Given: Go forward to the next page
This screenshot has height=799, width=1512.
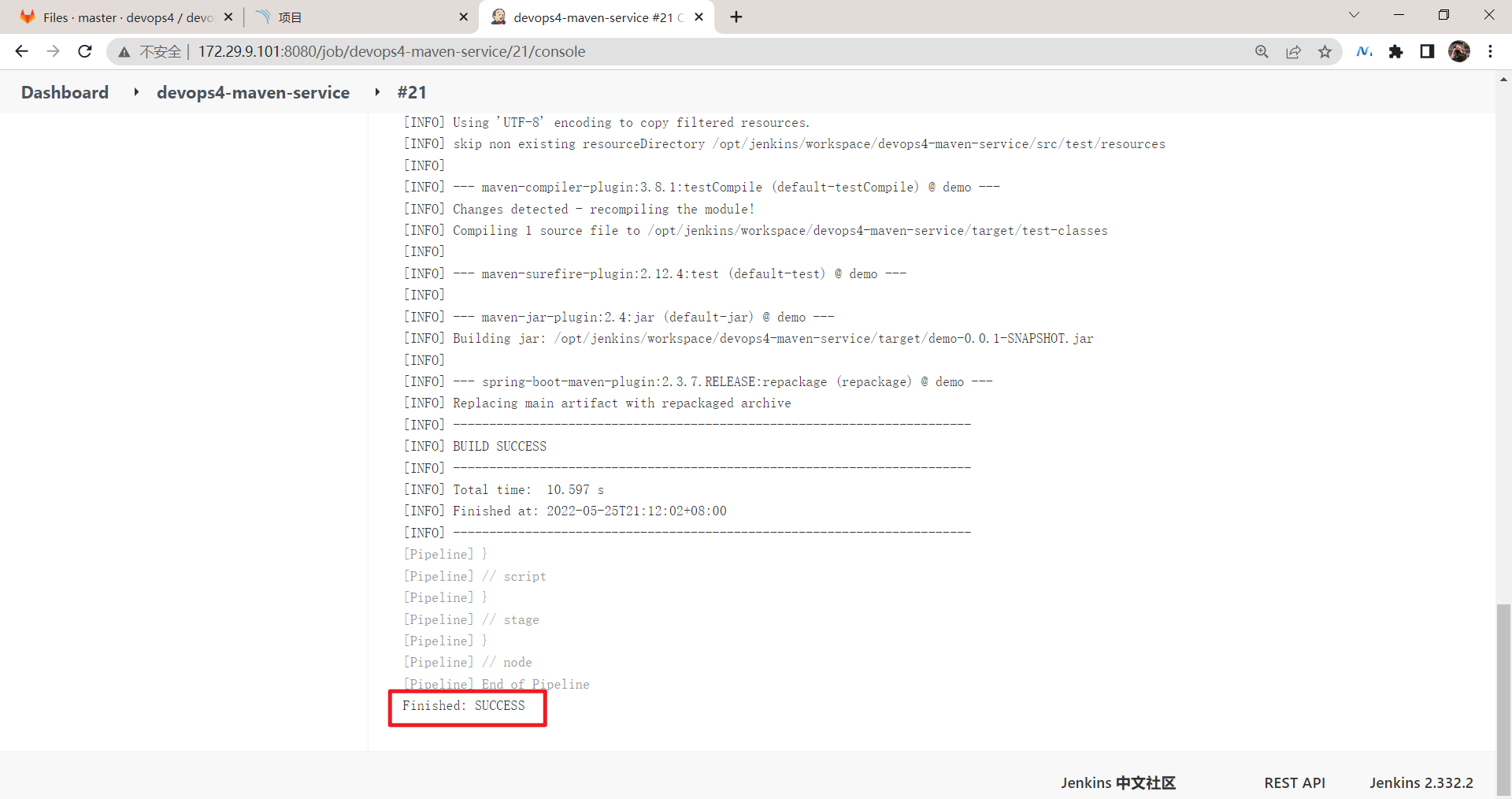Looking at the screenshot, I should coord(53,51).
